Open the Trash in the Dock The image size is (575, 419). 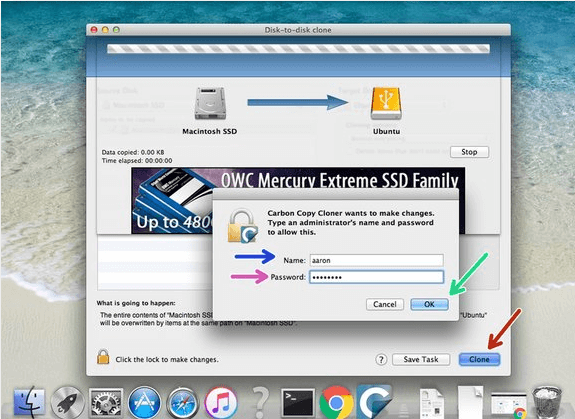pos(547,402)
